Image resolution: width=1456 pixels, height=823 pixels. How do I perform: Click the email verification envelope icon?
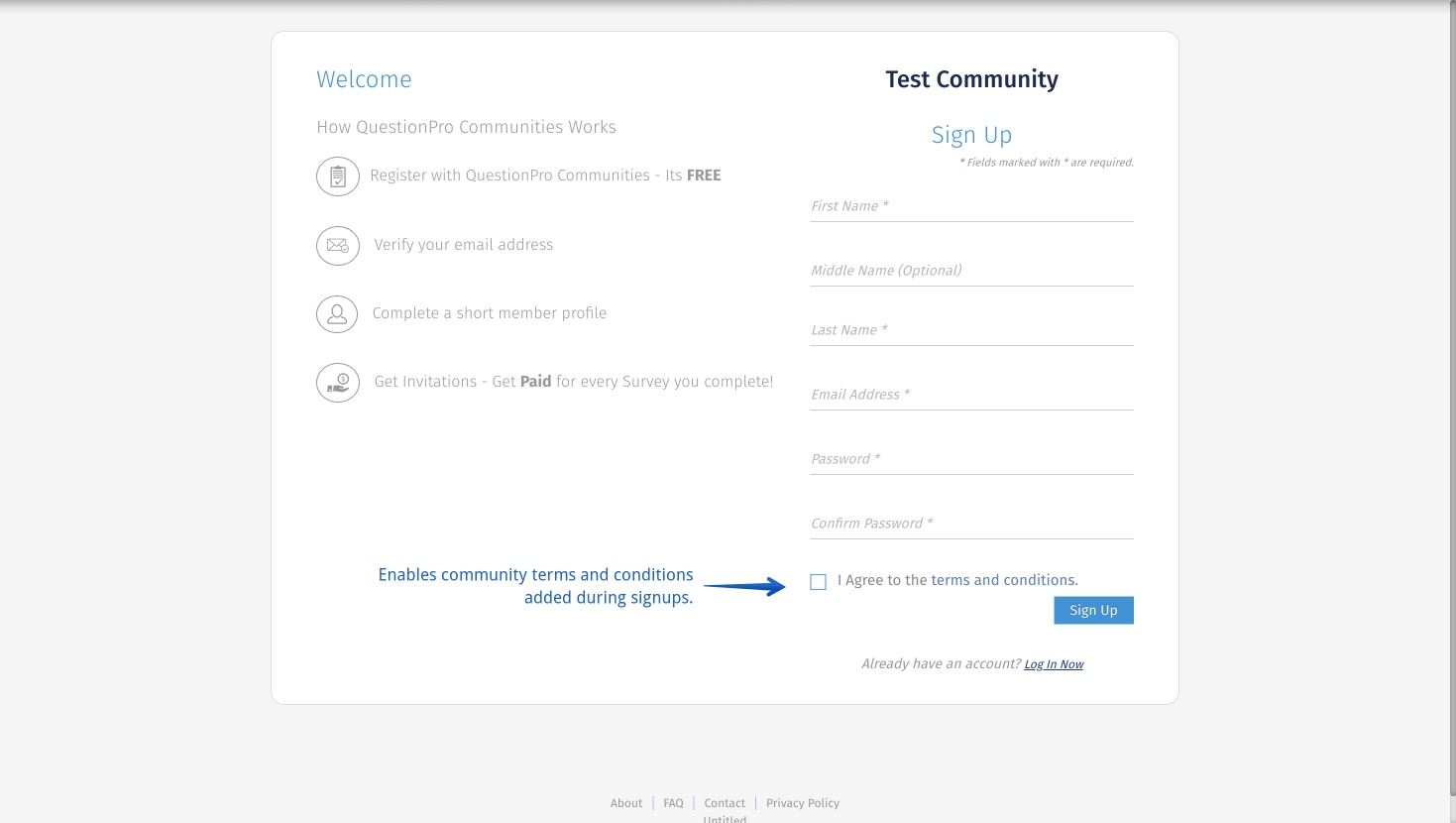[x=338, y=246]
